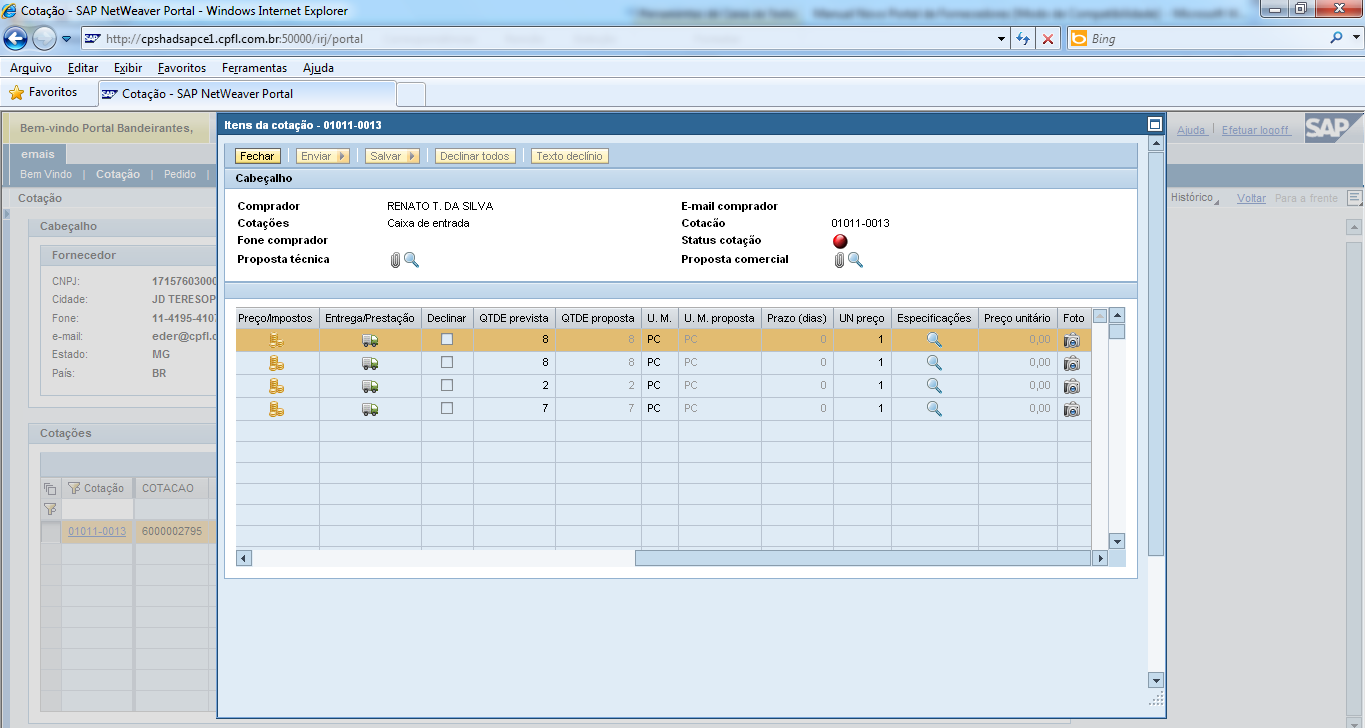
Task: Check Declinar box in second row
Action: 447,362
